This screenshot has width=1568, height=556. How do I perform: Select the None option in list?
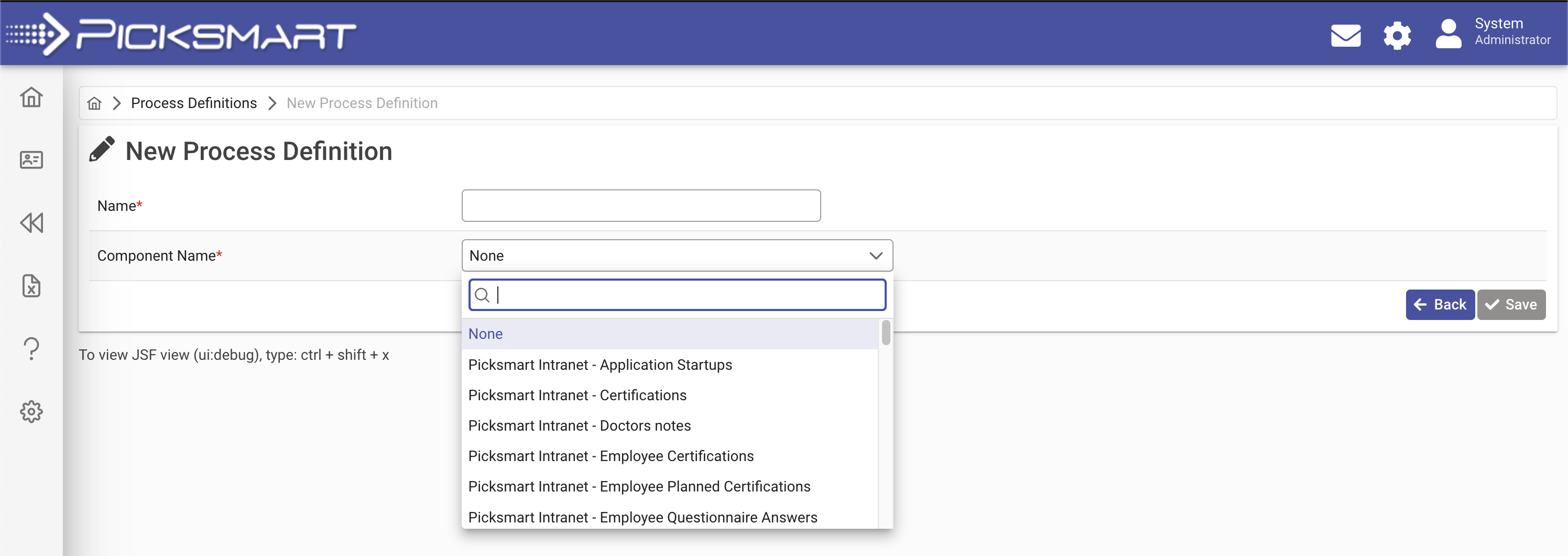coord(669,334)
